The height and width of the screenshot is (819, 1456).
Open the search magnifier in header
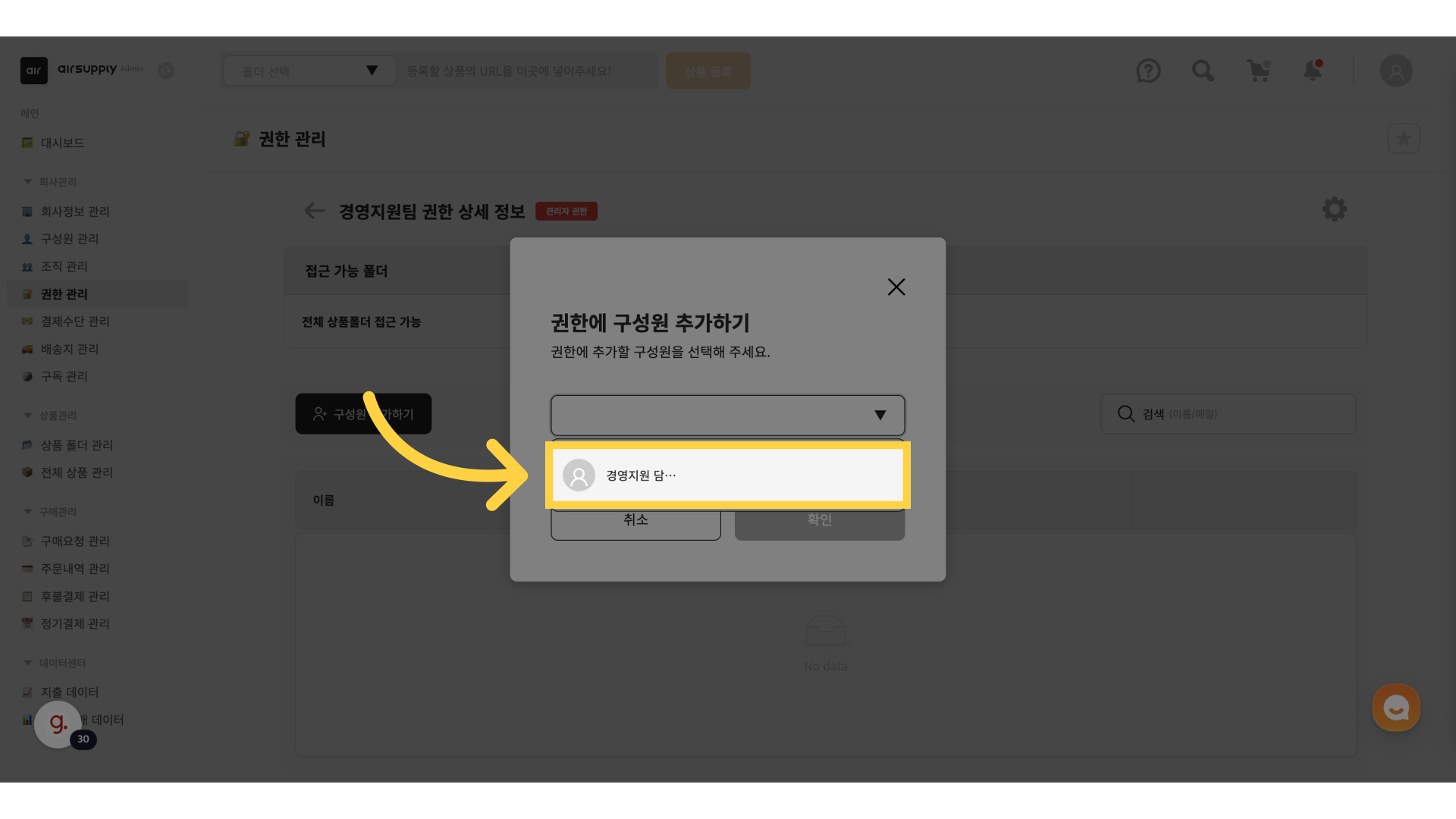click(x=1203, y=71)
